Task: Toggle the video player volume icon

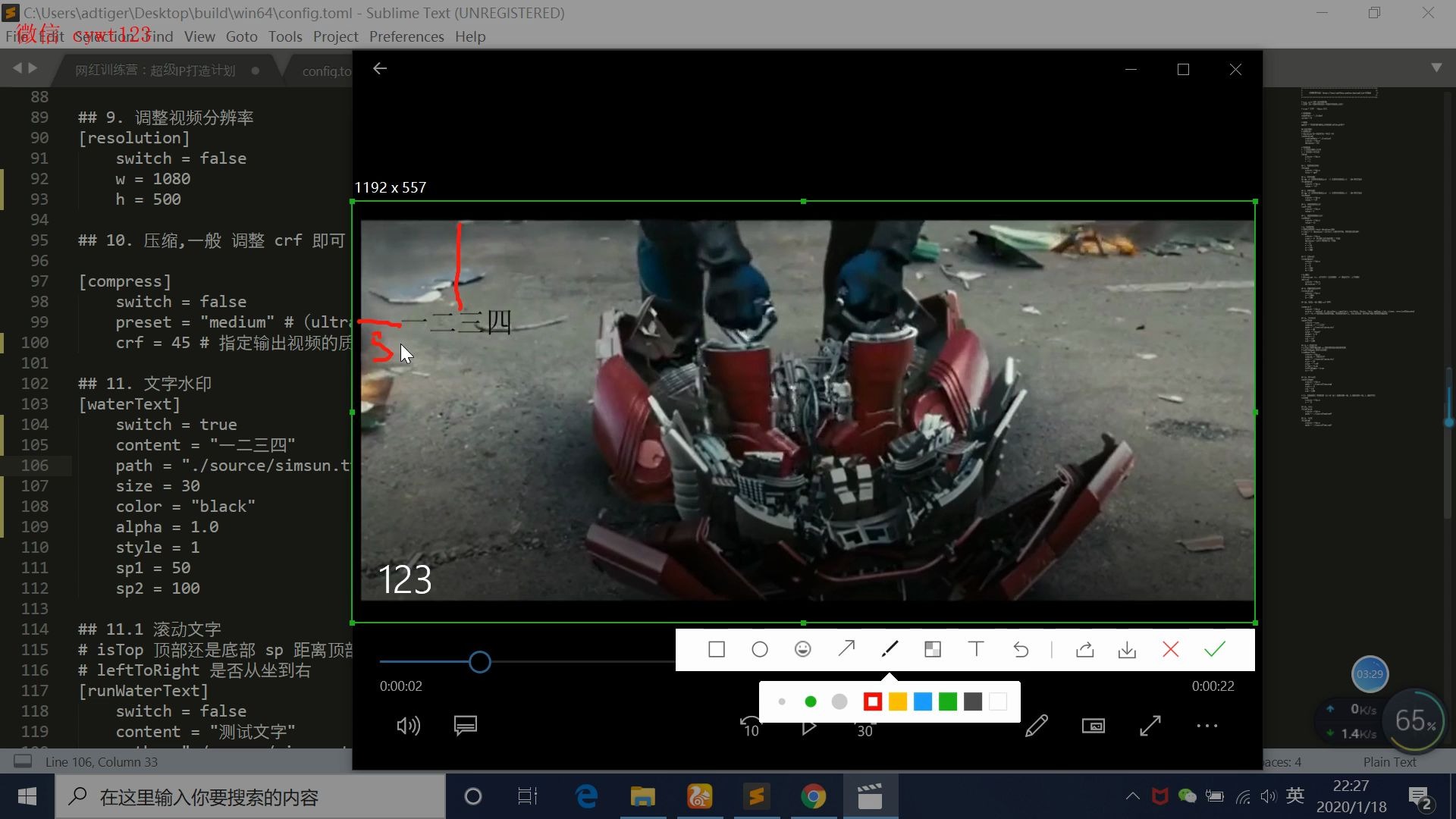Action: pos(408,726)
